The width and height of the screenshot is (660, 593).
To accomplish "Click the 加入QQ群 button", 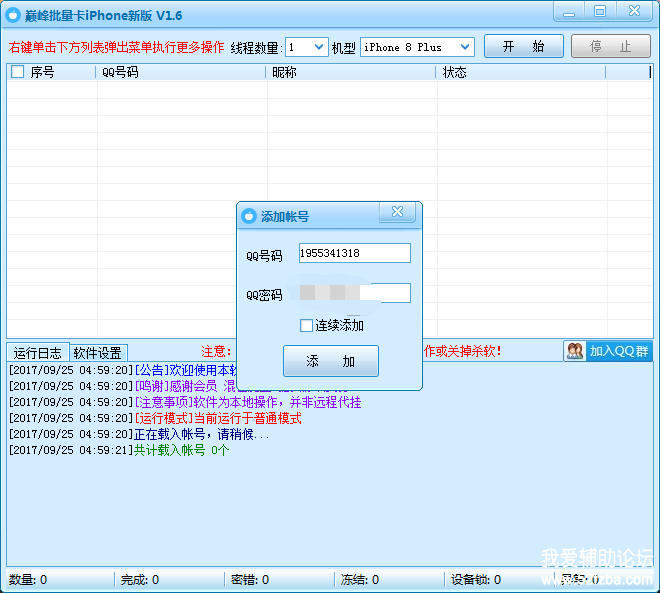I will (608, 351).
